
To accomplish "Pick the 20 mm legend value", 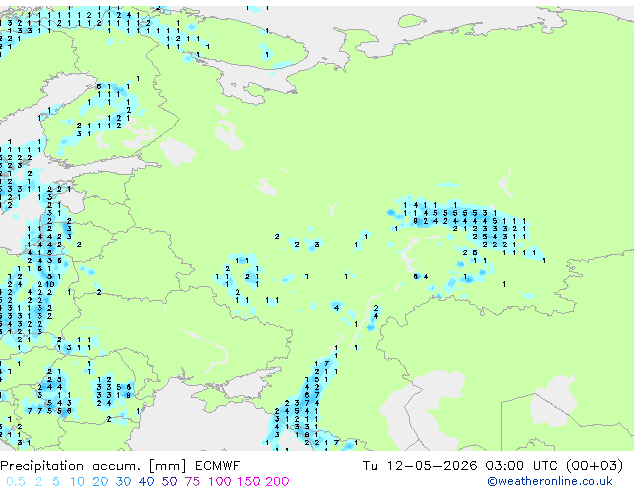I will point(100,482).
